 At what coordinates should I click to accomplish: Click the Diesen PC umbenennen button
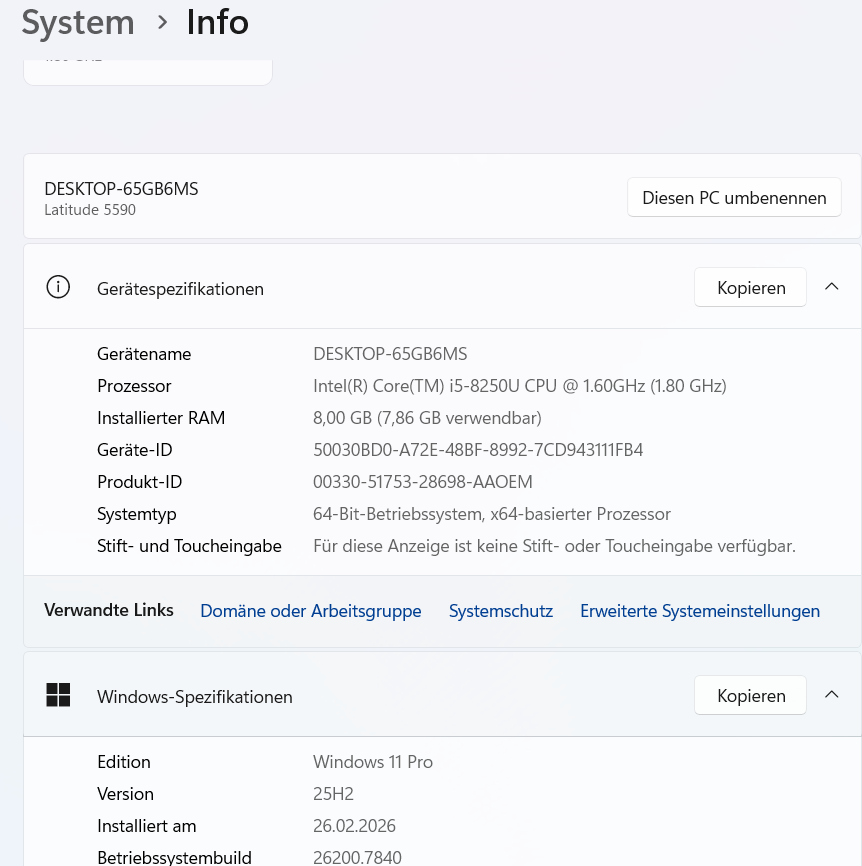(x=734, y=197)
